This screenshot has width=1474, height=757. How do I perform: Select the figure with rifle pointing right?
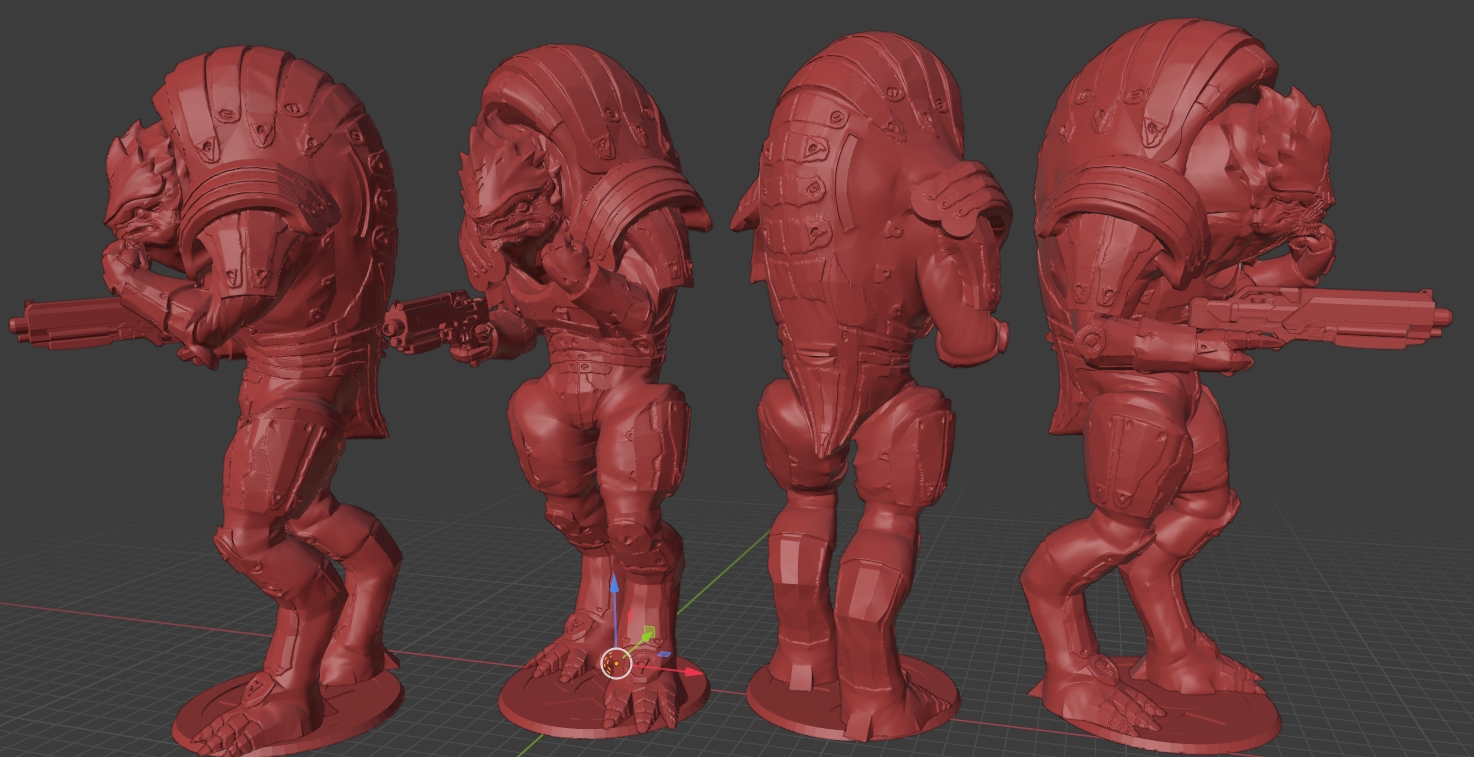(x=1235, y=384)
